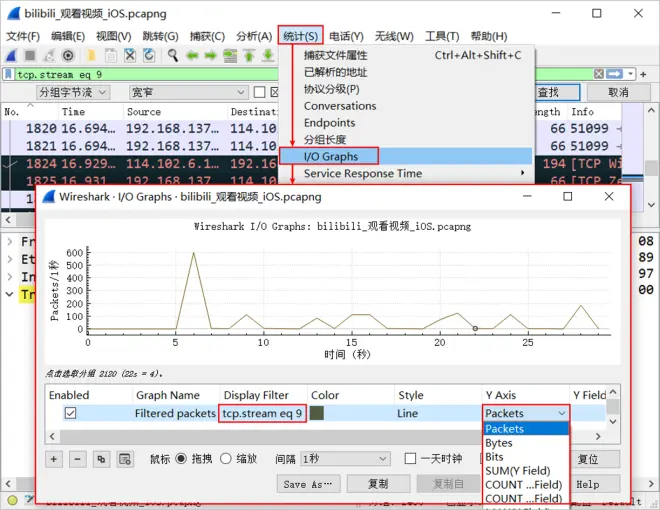The height and width of the screenshot is (510, 660).
Task: Expand the In tree row in packet details
Action: coord(10,277)
